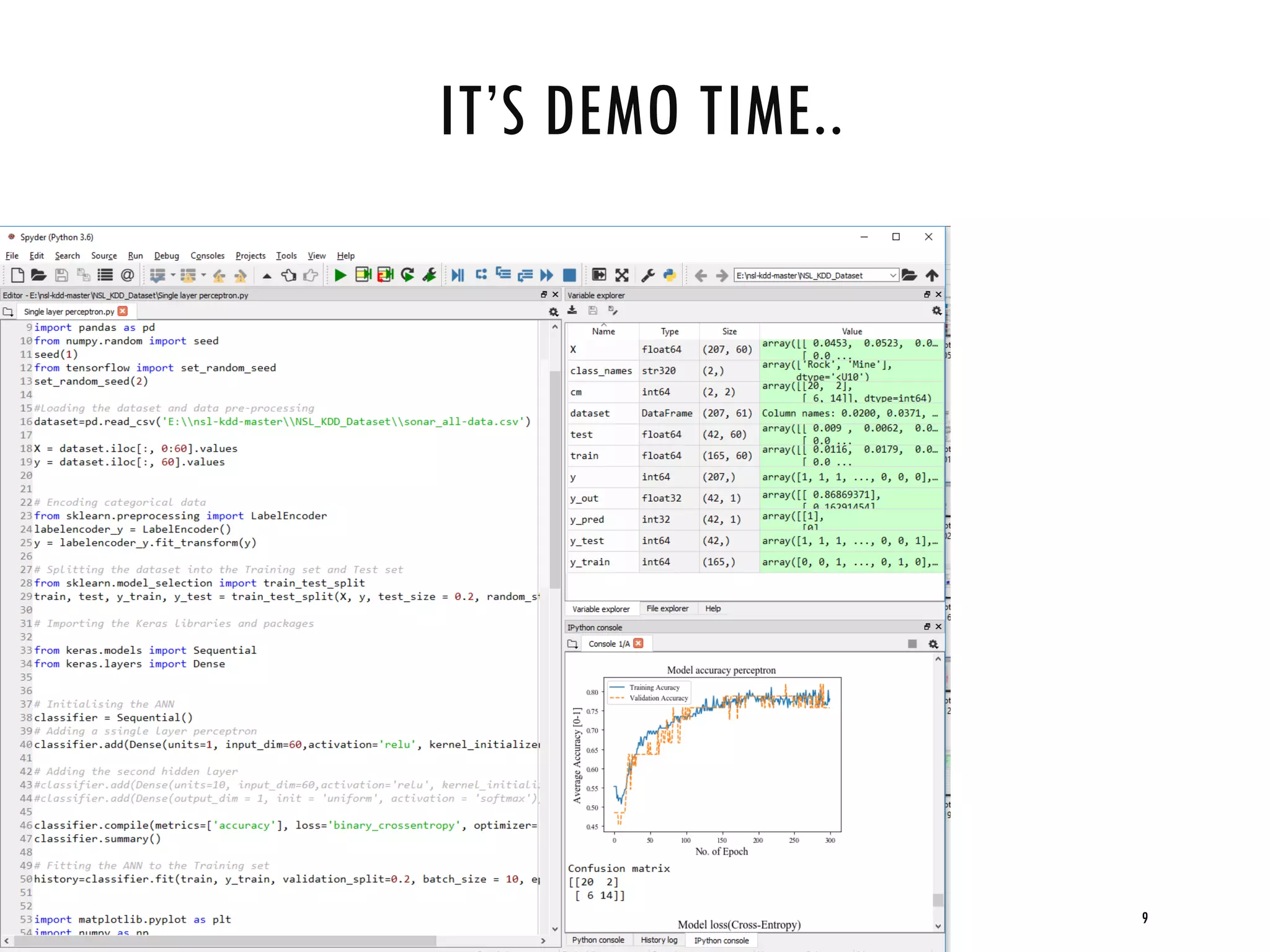Close the Single layer perceptron.py tab

pyautogui.click(x=123, y=311)
